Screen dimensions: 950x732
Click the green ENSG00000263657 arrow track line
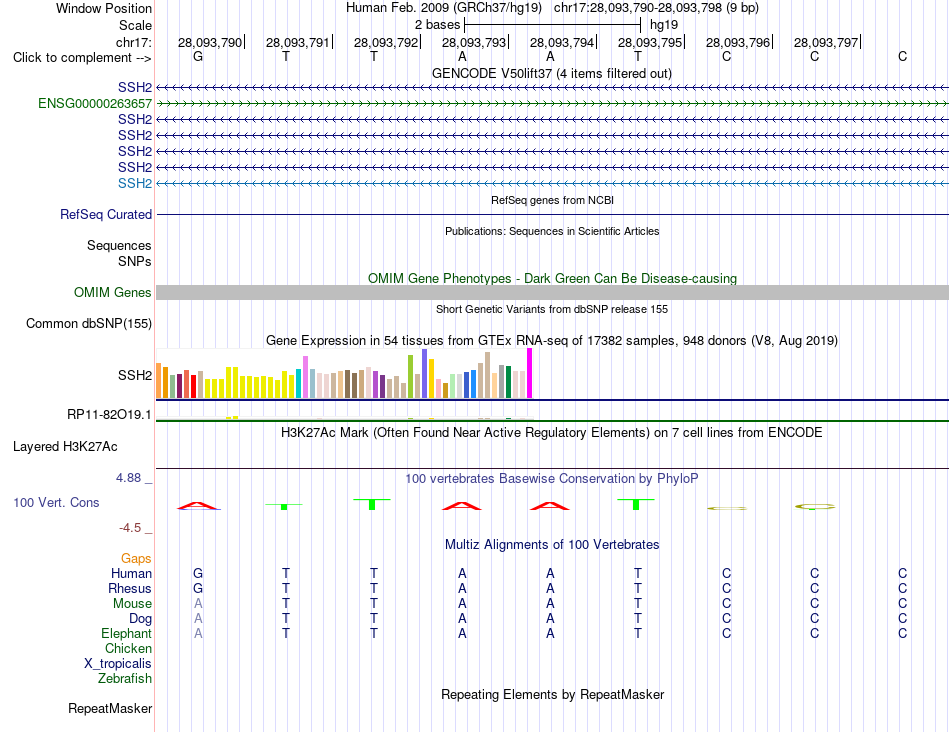552,104
